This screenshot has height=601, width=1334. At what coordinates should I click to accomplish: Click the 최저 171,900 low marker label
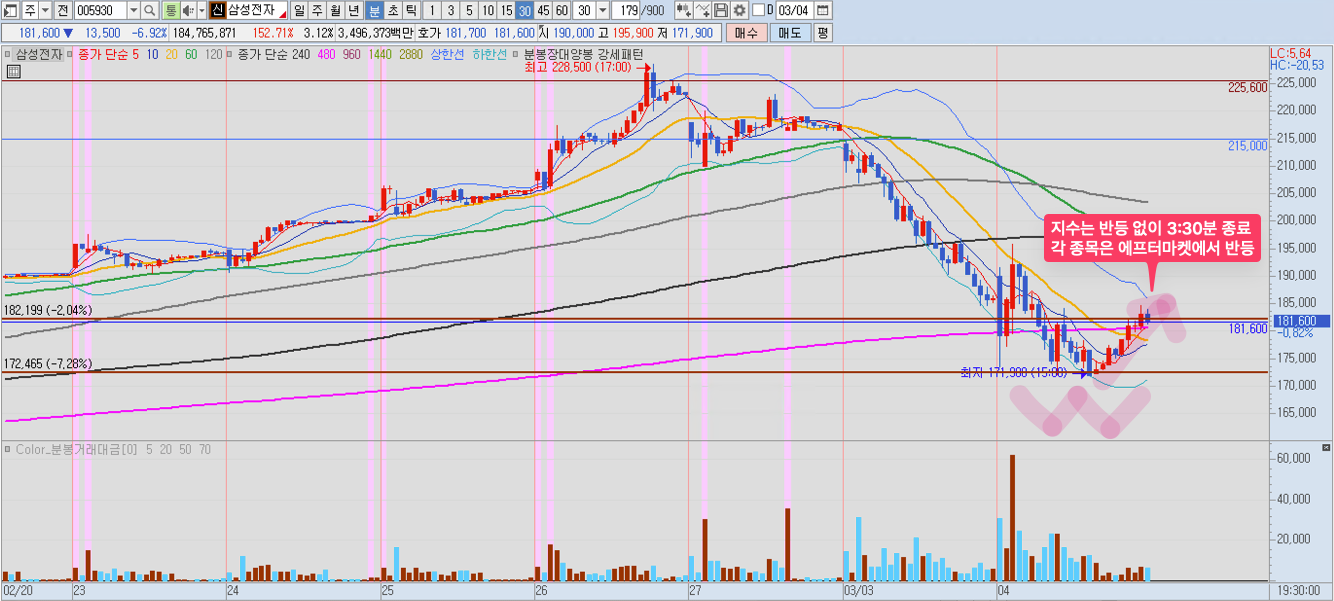pos(1013,372)
